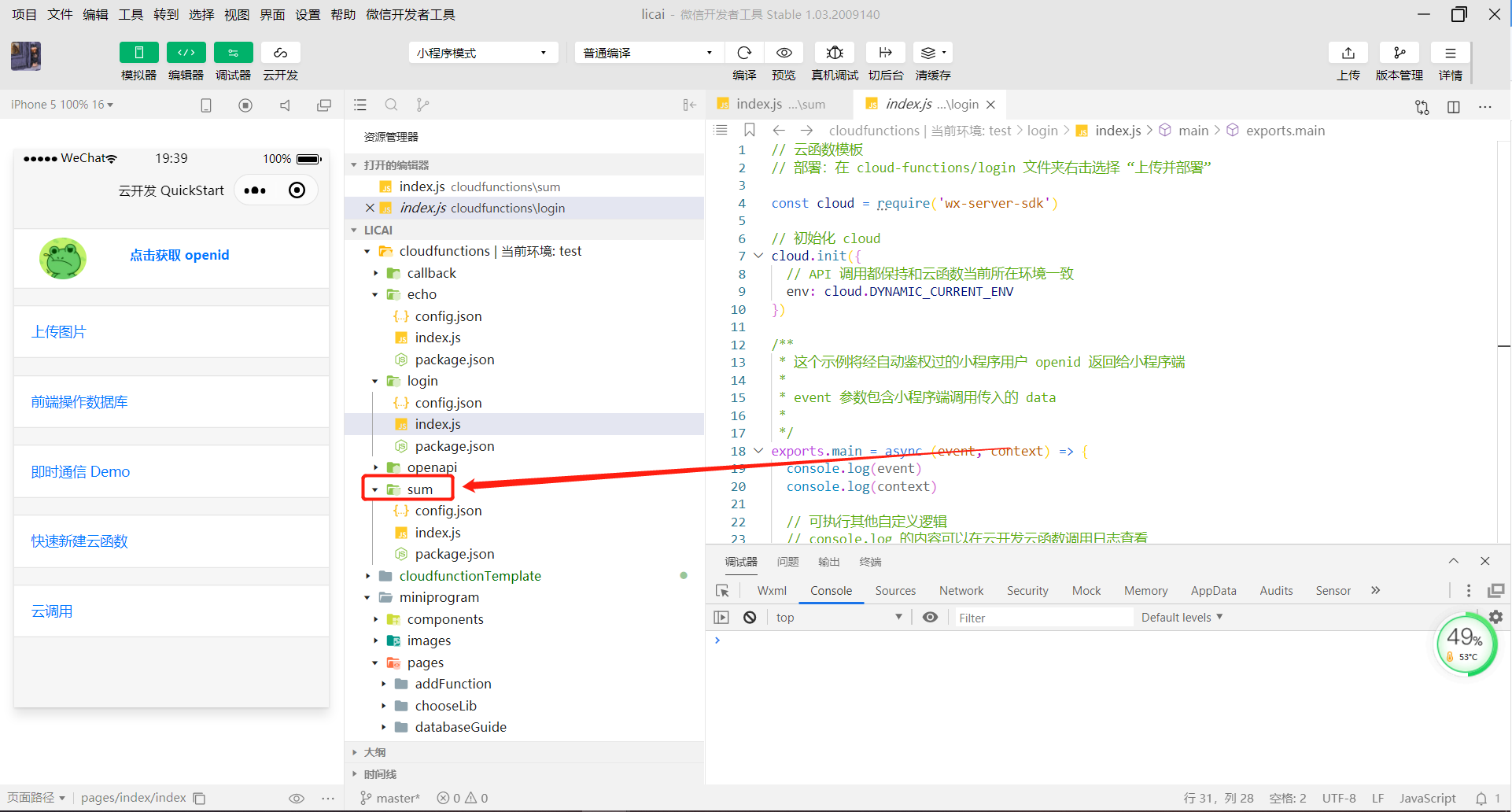Open the clear cache dropdown
Image resolution: width=1512 pixels, height=812 pixels.
click(x=933, y=53)
